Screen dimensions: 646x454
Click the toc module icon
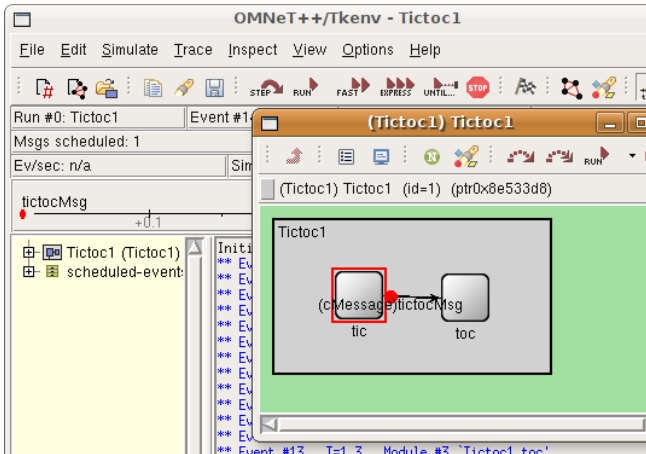click(465, 298)
